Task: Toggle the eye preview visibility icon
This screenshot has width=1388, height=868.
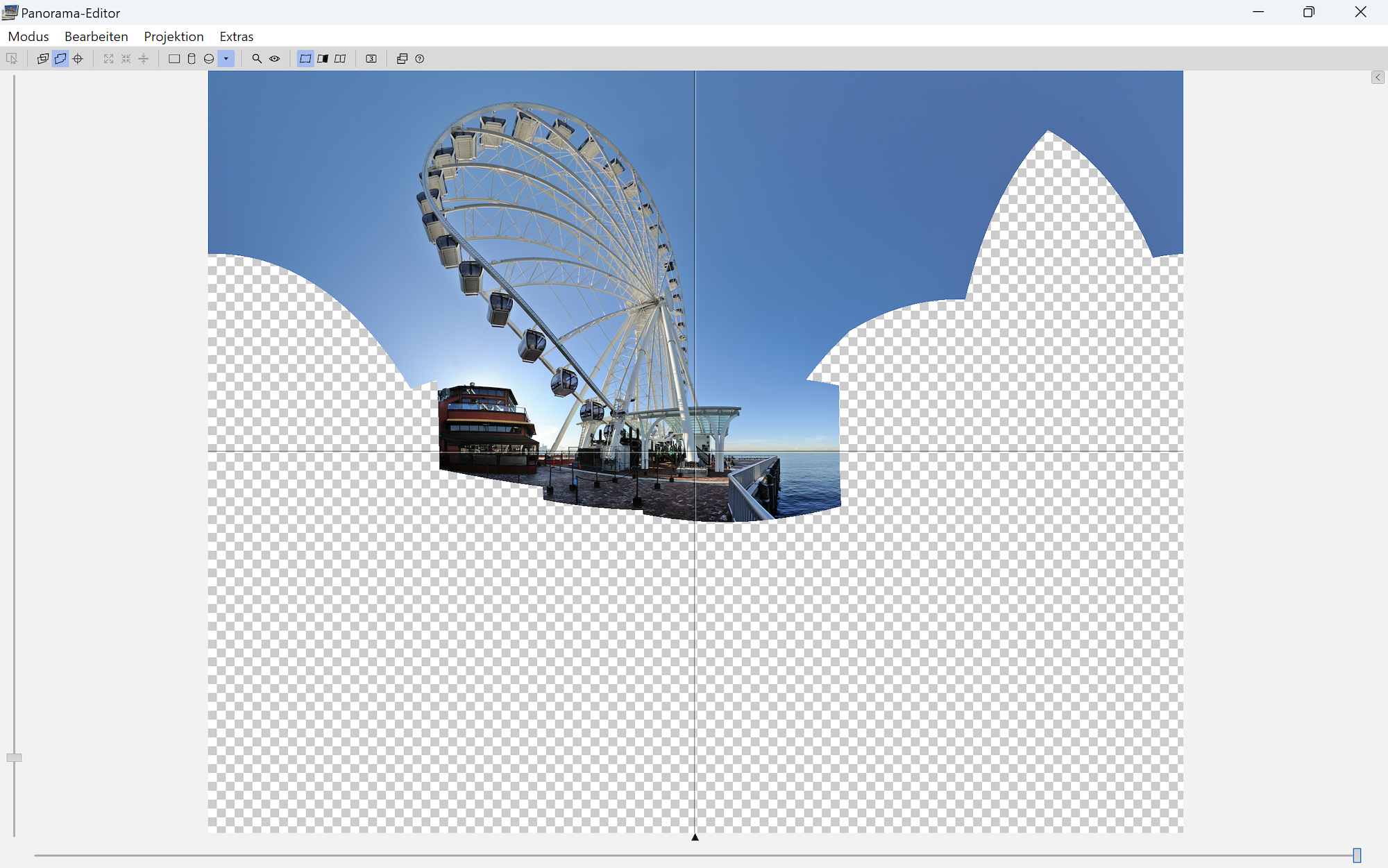Action: click(x=275, y=59)
